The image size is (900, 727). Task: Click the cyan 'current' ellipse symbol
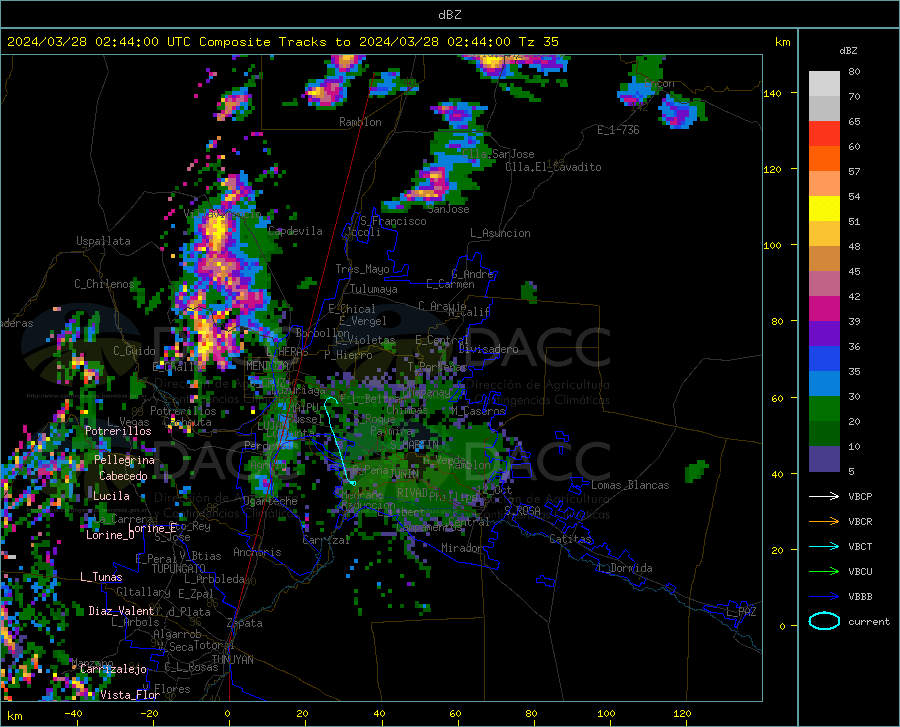(x=824, y=621)
